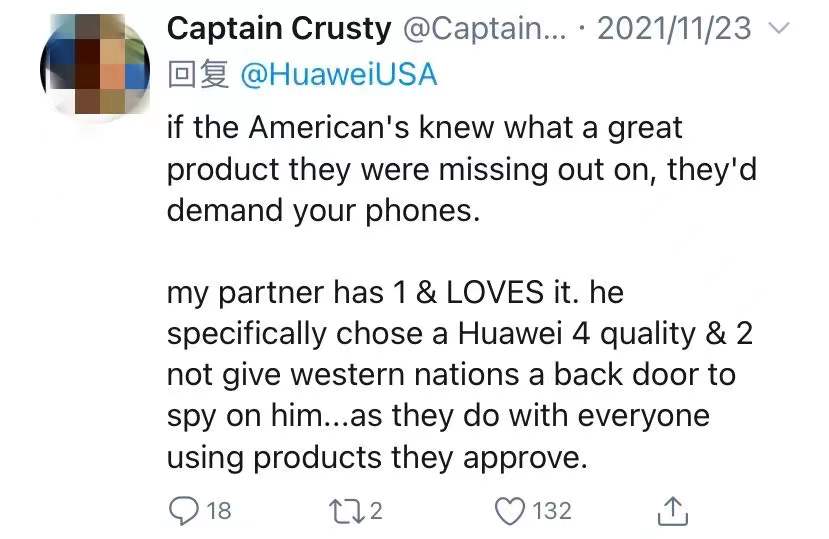Open the reply speech bubble icon
The height and width of the screenshot is (539, 829).
pyautogui.click(x=183, y=511)
